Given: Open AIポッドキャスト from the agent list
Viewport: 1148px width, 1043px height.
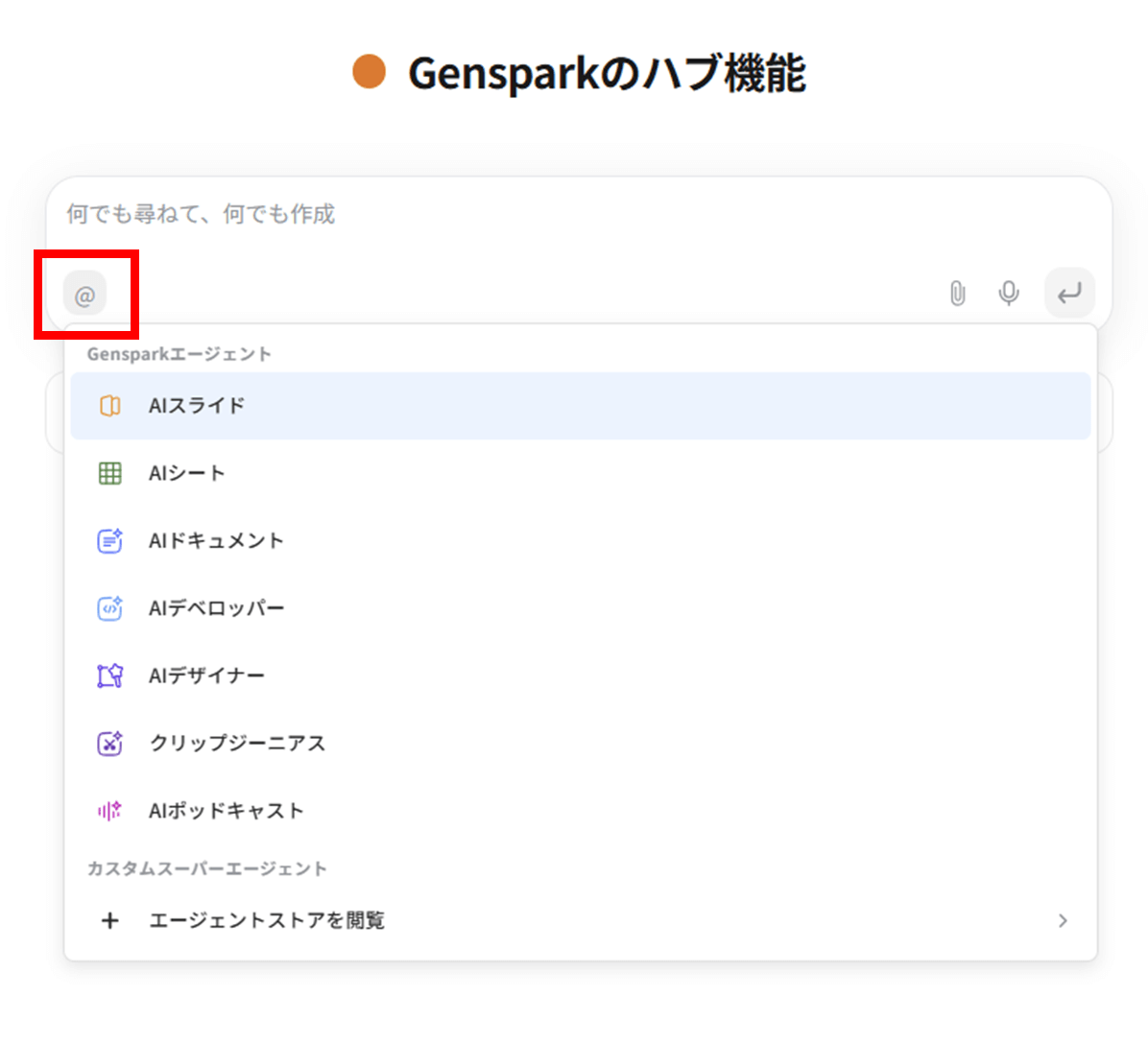Looking at the screenshot, I should click(226, 811).
